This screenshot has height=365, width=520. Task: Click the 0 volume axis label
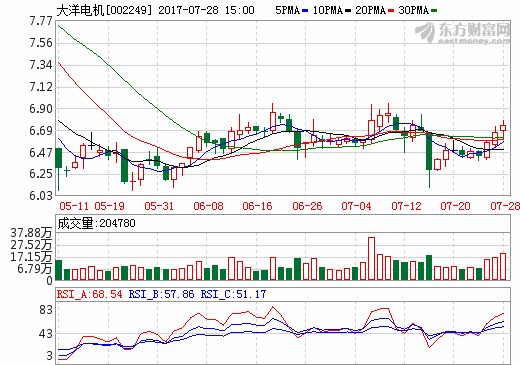pyautogui.click(x=49, y=281)
